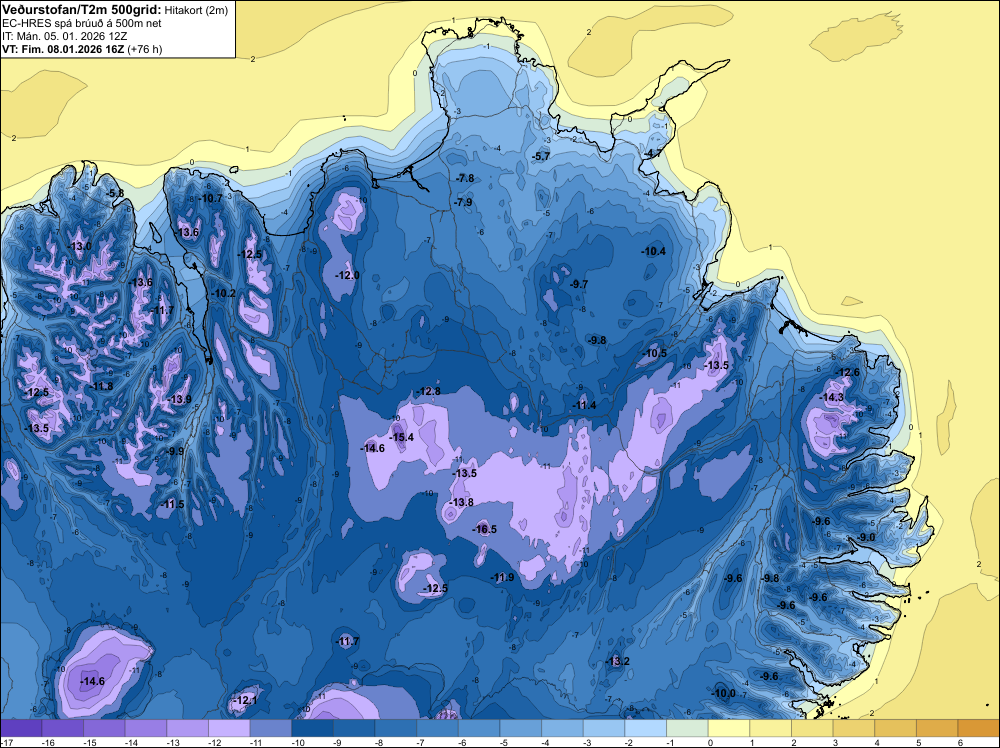Image resolution: width=1000 pixels, height=748 pixels.
Task: Click the 'EC-HRES spá brúuð á 500m net' line
Action: (82, 23)
